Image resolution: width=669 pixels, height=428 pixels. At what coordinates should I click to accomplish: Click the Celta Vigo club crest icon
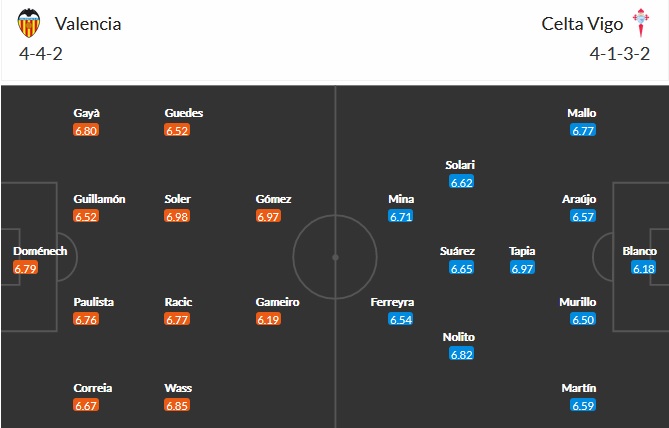(638, 22)
